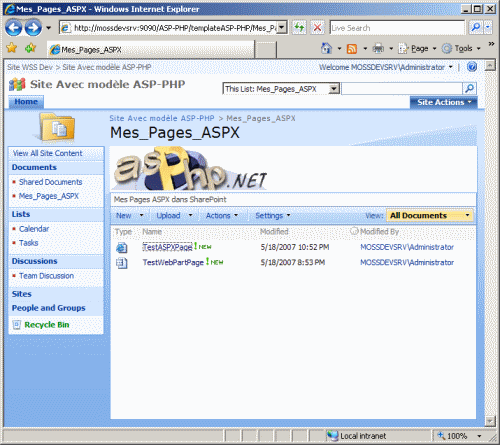Open the Home icon dropdown arrow
This screenshot has height=445, width=500.
[x=339, y=49]
